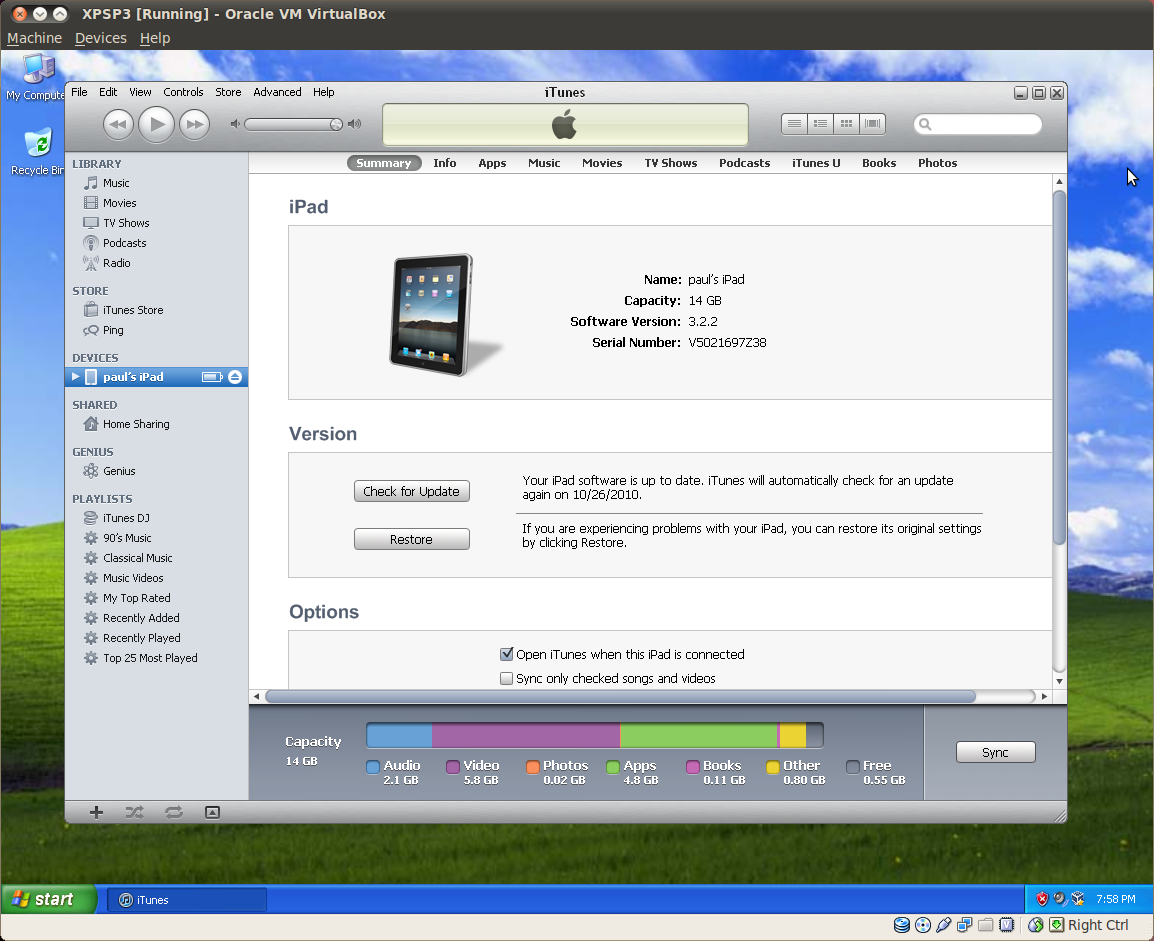Image resolution: width=1154 pixels, height=941 pixels.
Task: Switch to the Music tab
Action: pos(544,163)
